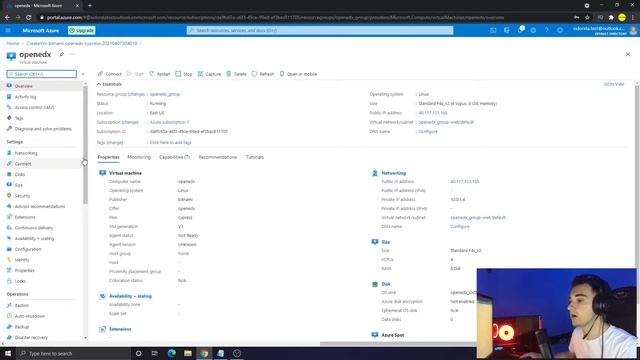Switch to the Monitoring tab
The height and width of the screenshot is (360, 640).
[139, 157]
